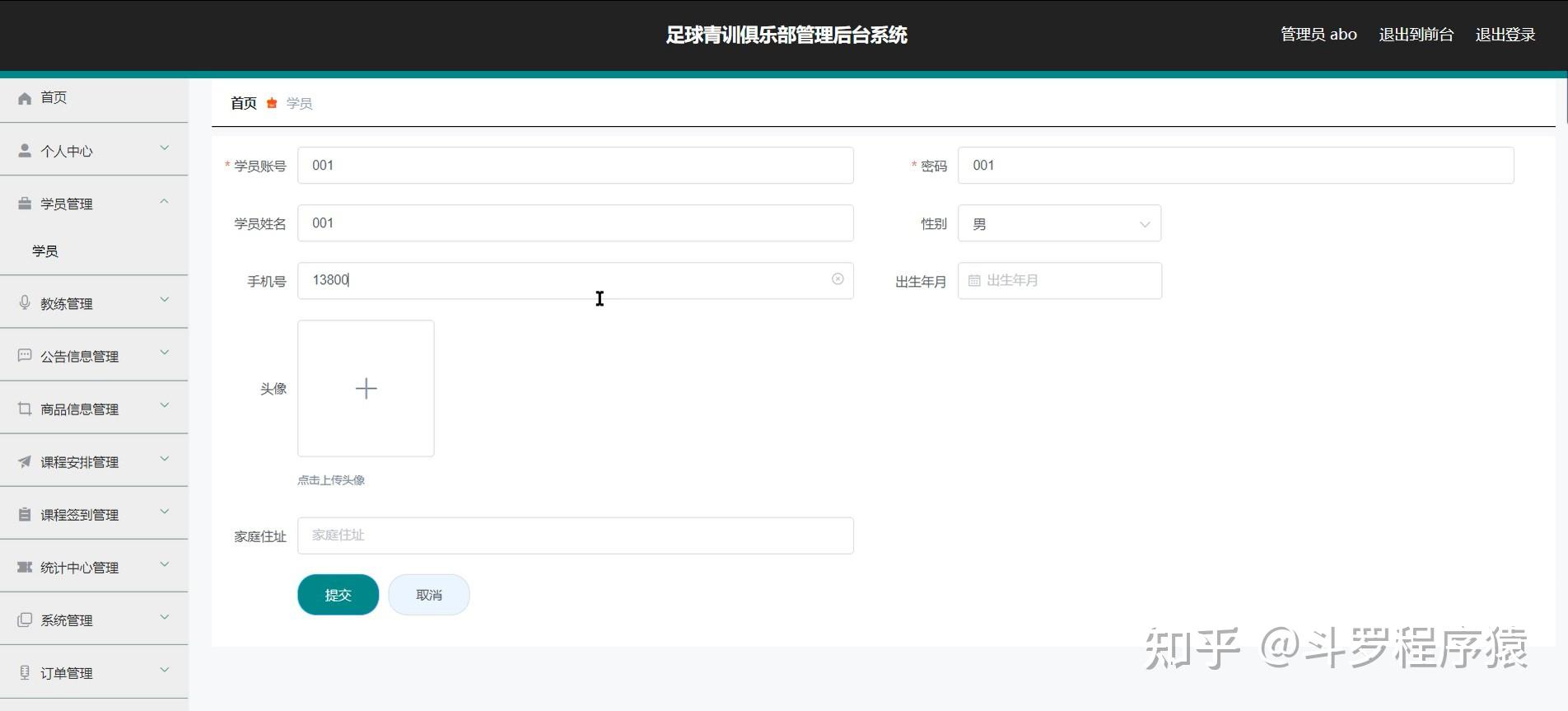Click the 取消 button

point(429,595)
